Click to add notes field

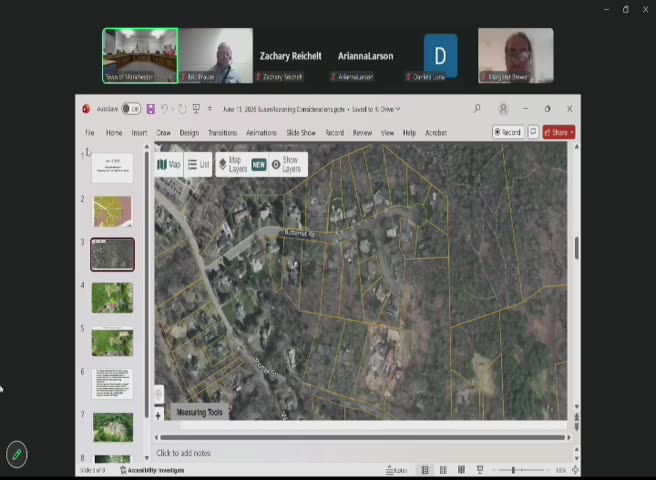[x=362, y=453]
